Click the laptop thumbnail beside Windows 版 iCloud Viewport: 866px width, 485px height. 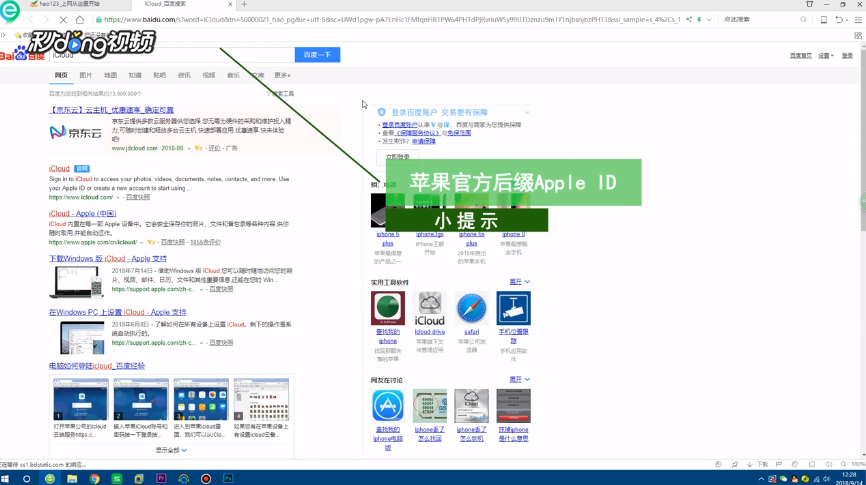pos(76,282)
